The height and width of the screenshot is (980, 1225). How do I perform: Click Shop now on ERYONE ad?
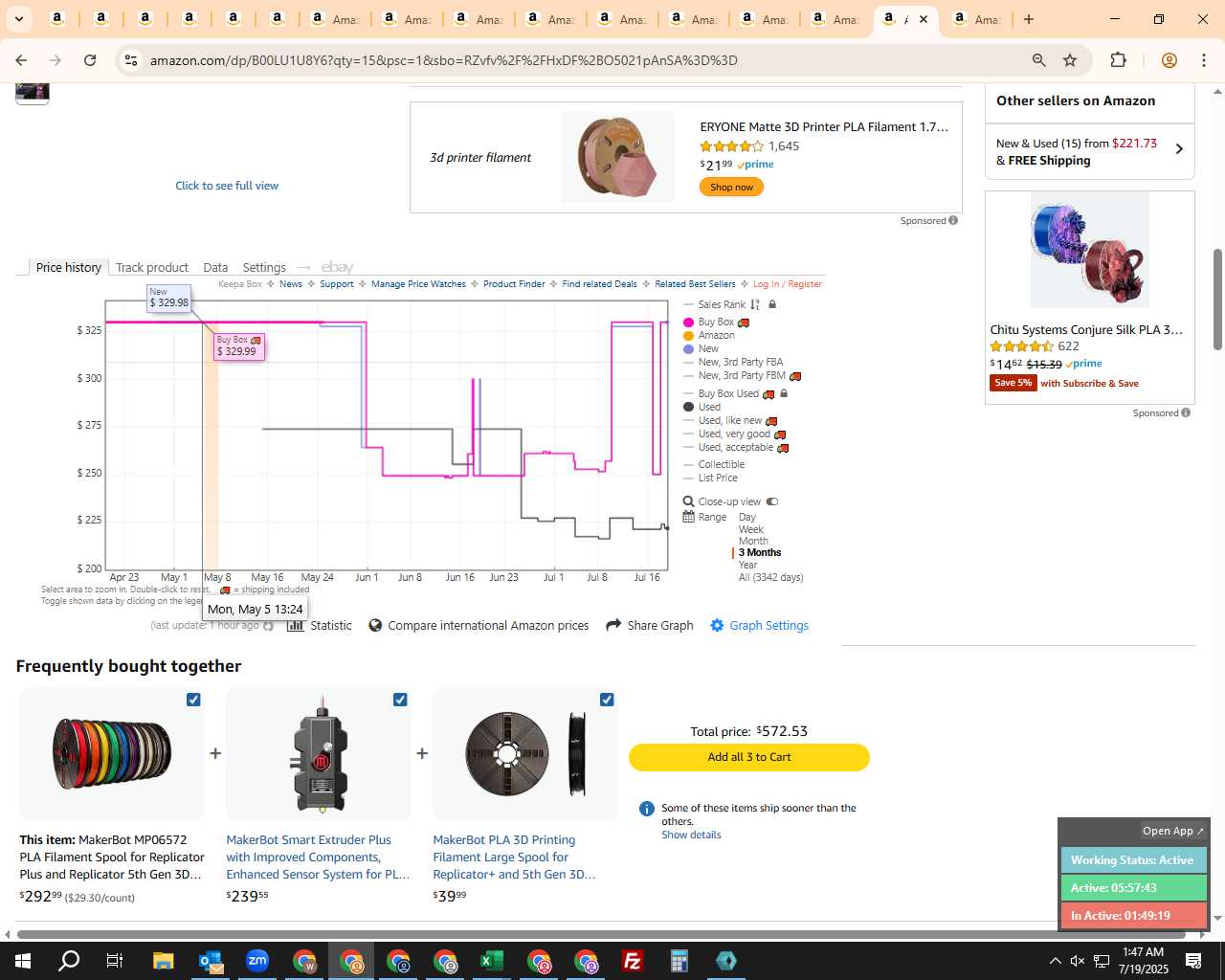pyautogui.click(x=732, y=188)
